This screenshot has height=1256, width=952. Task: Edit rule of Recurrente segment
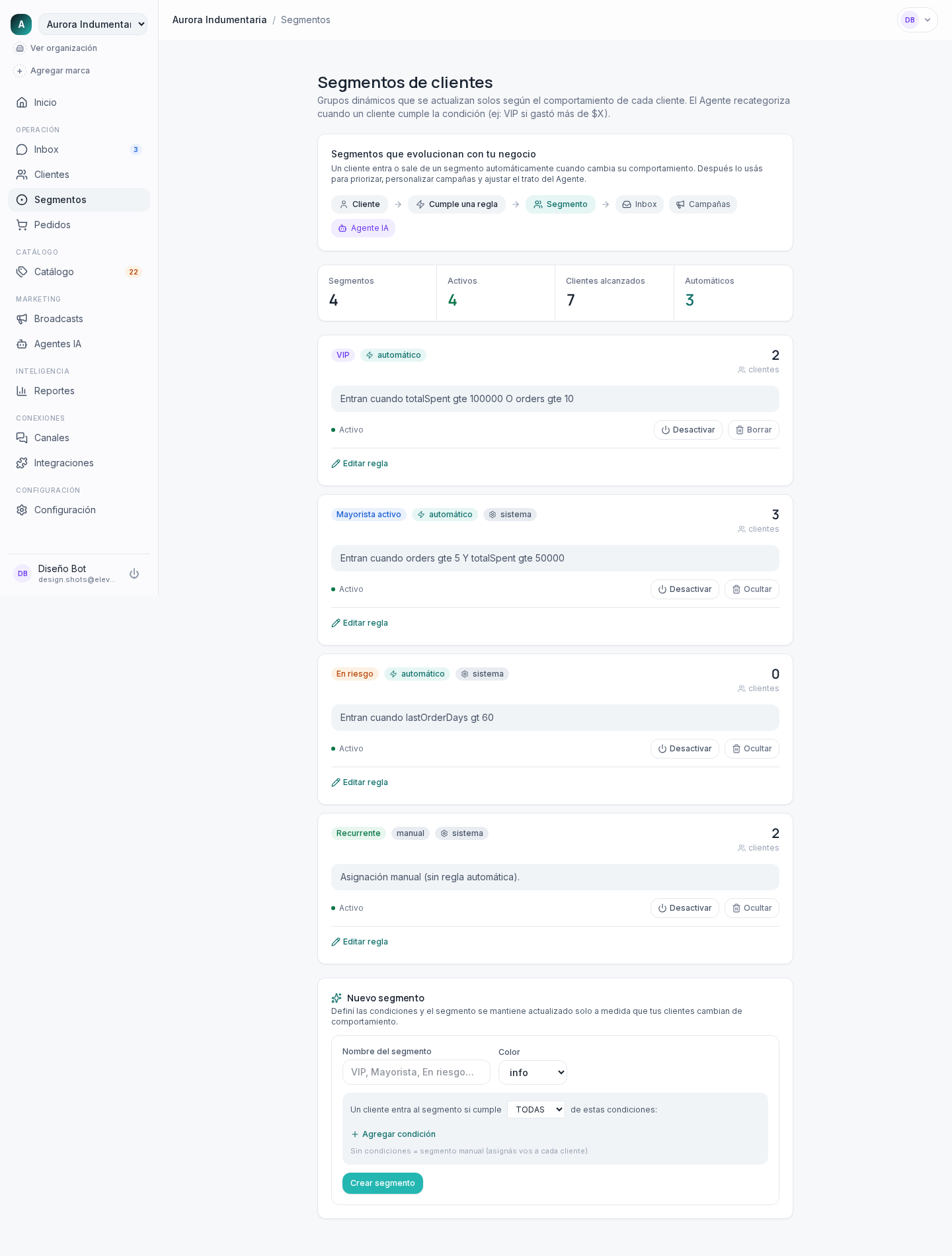360,942
